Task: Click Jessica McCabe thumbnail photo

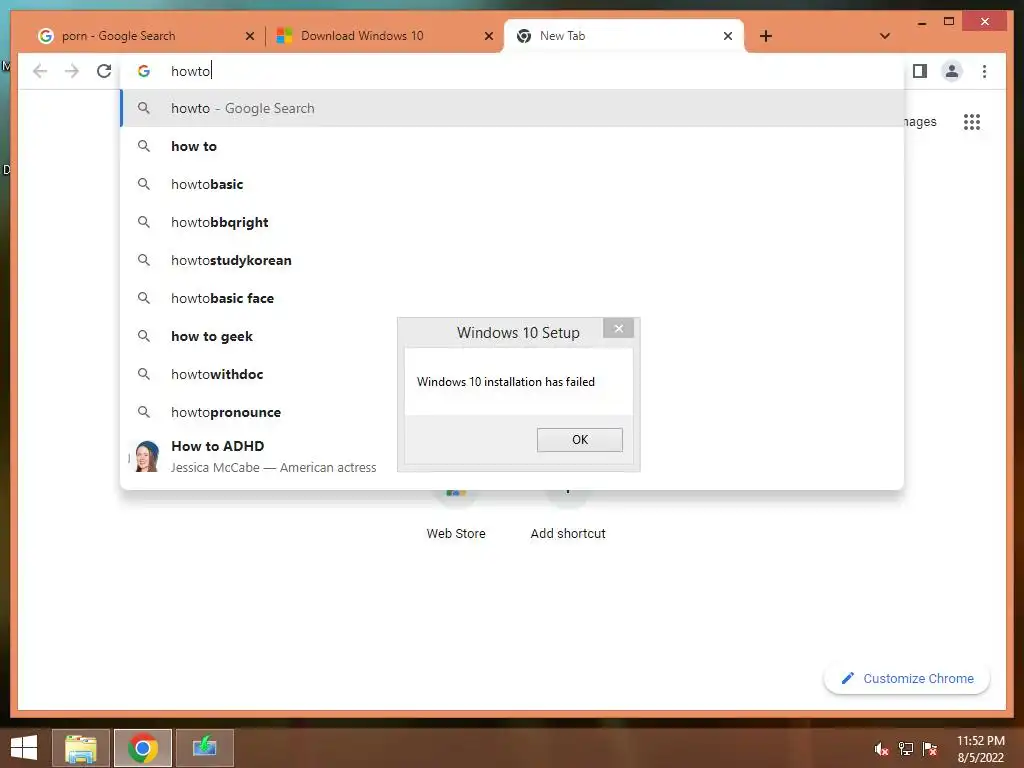Action: [x=147, y=456]
